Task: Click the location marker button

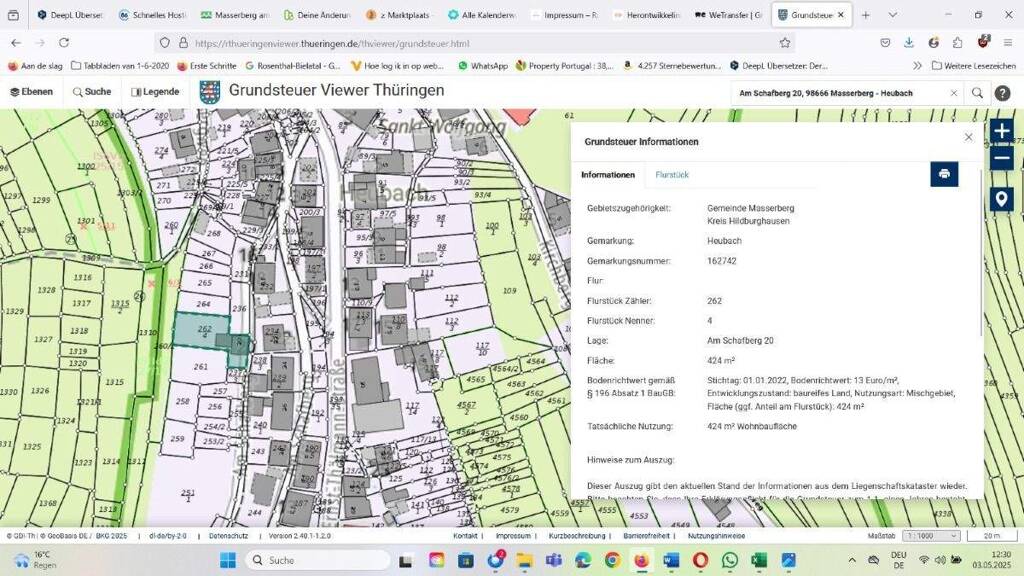Action: pyautogui.click(x=1001, y=199)
